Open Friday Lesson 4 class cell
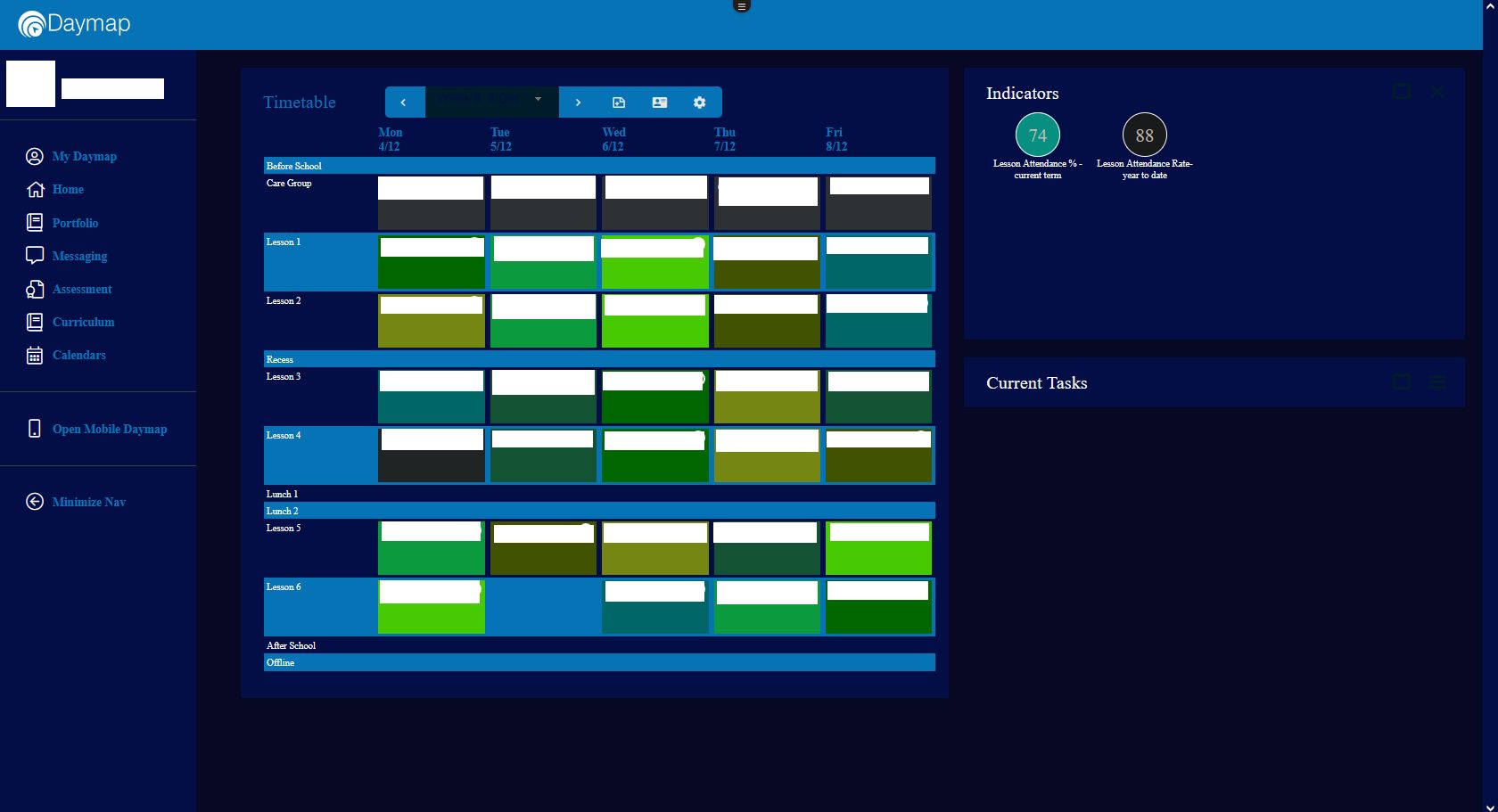This screenshot has height=812, width=1498. [879, 455]
